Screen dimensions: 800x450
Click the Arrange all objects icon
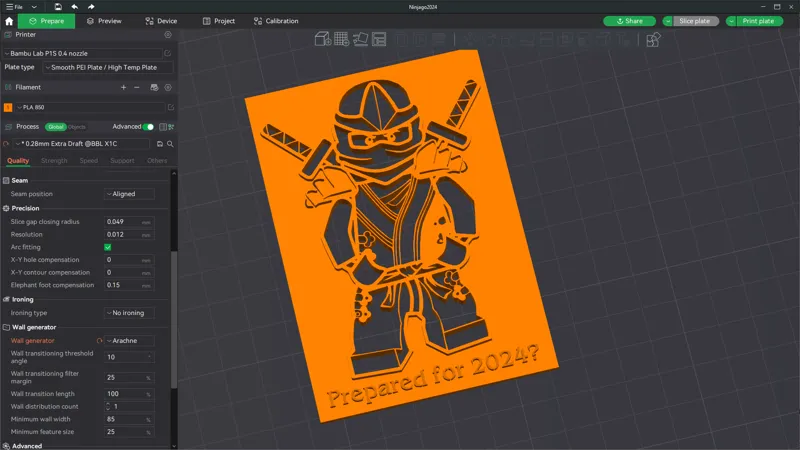pos(379,39)
